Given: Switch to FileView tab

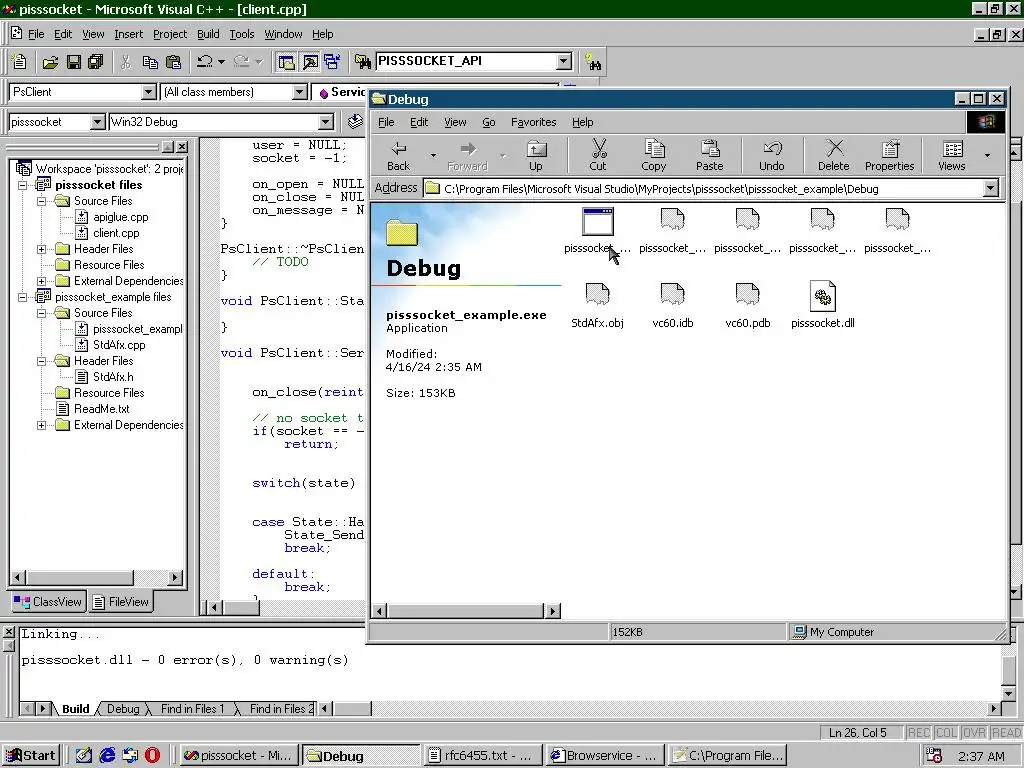Looking at the screenshot, I should click(x=121, y=601).
